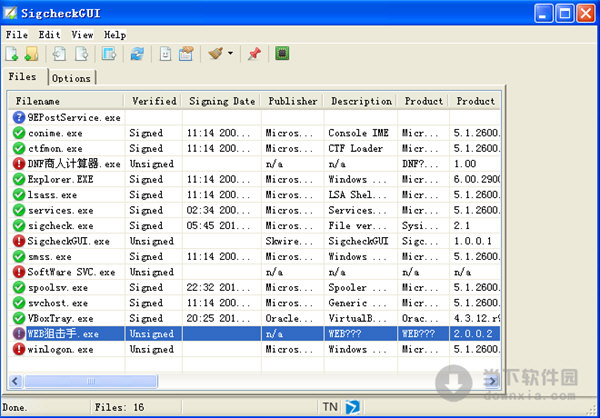
Task: Sort by the Signing Date column header
Action: click(222, 101)
